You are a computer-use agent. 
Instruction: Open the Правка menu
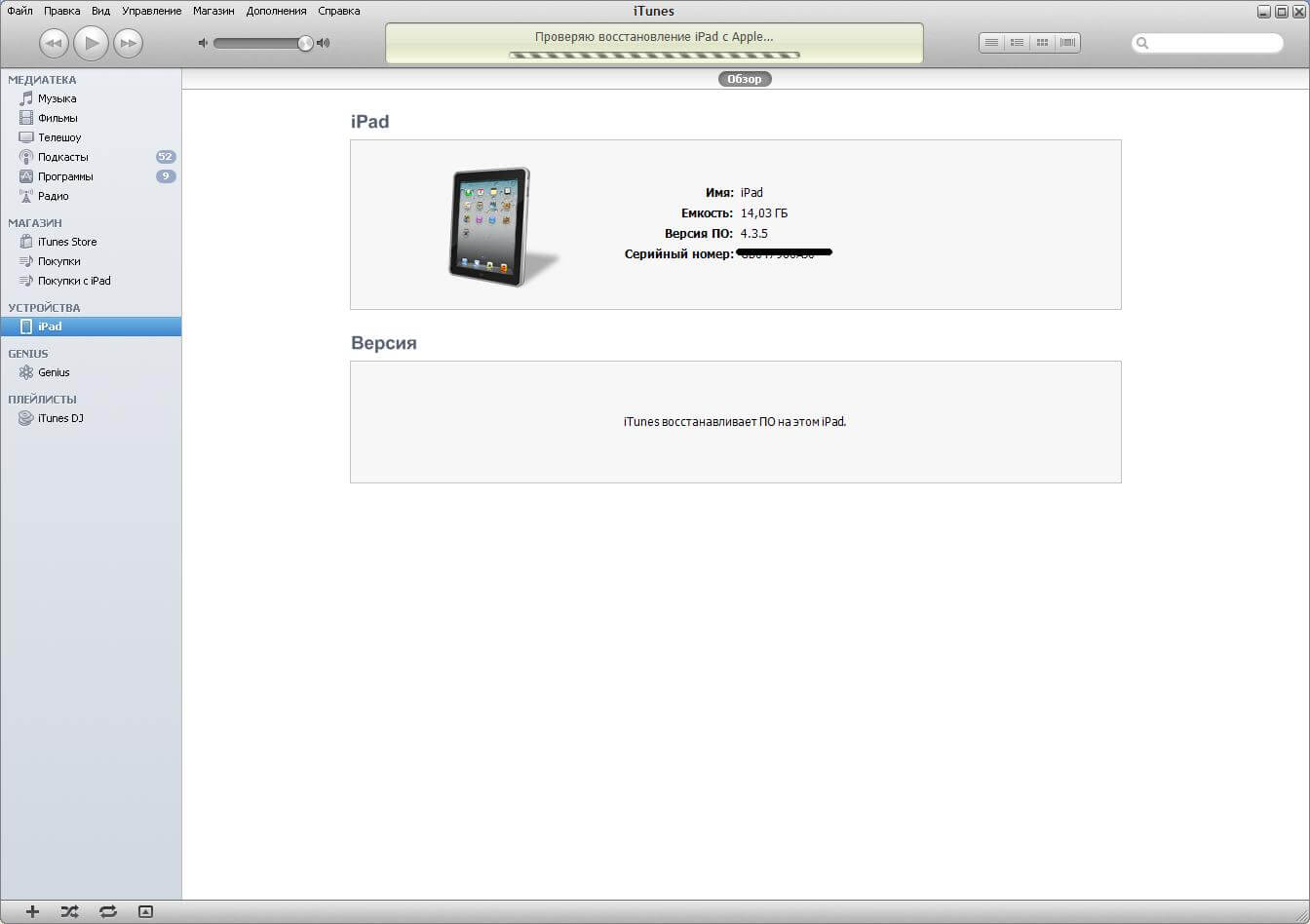pos(62,11)
